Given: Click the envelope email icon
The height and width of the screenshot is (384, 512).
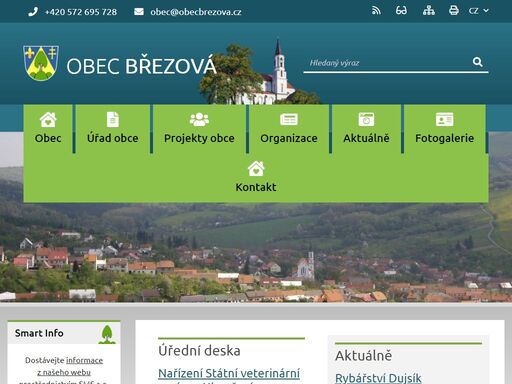Looking at the screenshot, I should 139,12.
